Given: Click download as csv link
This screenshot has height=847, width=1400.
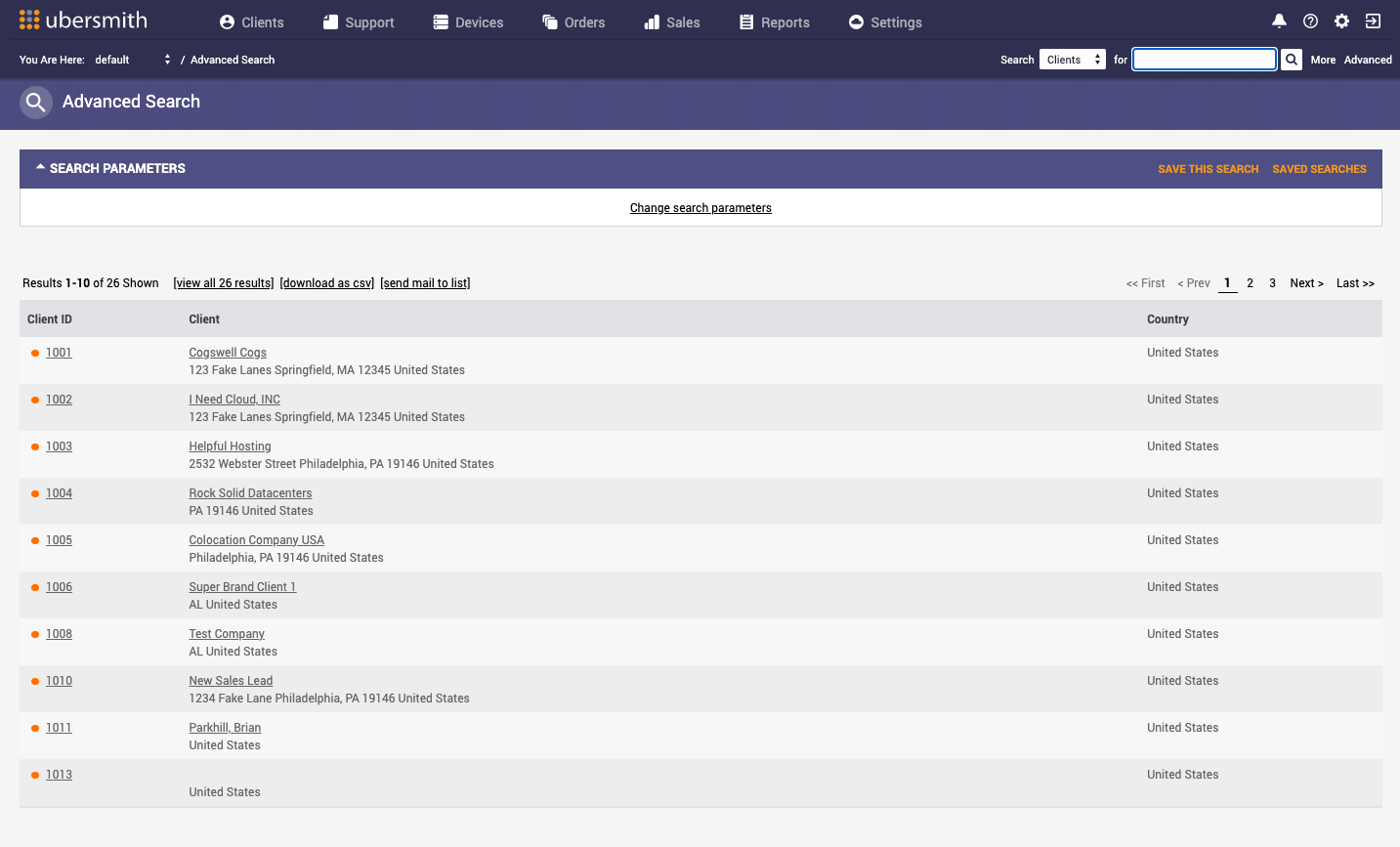Looking at the screenshot, I should point(326,283).
